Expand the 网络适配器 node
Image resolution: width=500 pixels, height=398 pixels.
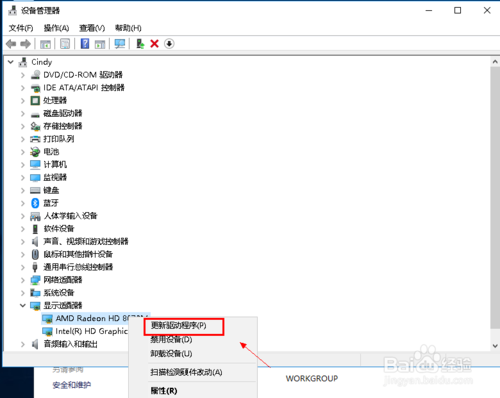pyautogui.click(x=23, y=280)
